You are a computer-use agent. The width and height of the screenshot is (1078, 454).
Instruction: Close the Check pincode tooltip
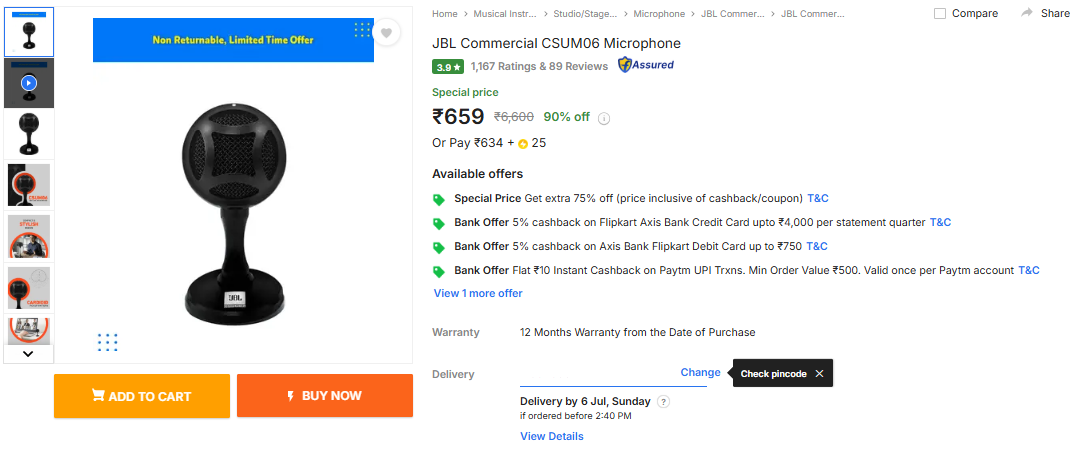click(819, 374)
